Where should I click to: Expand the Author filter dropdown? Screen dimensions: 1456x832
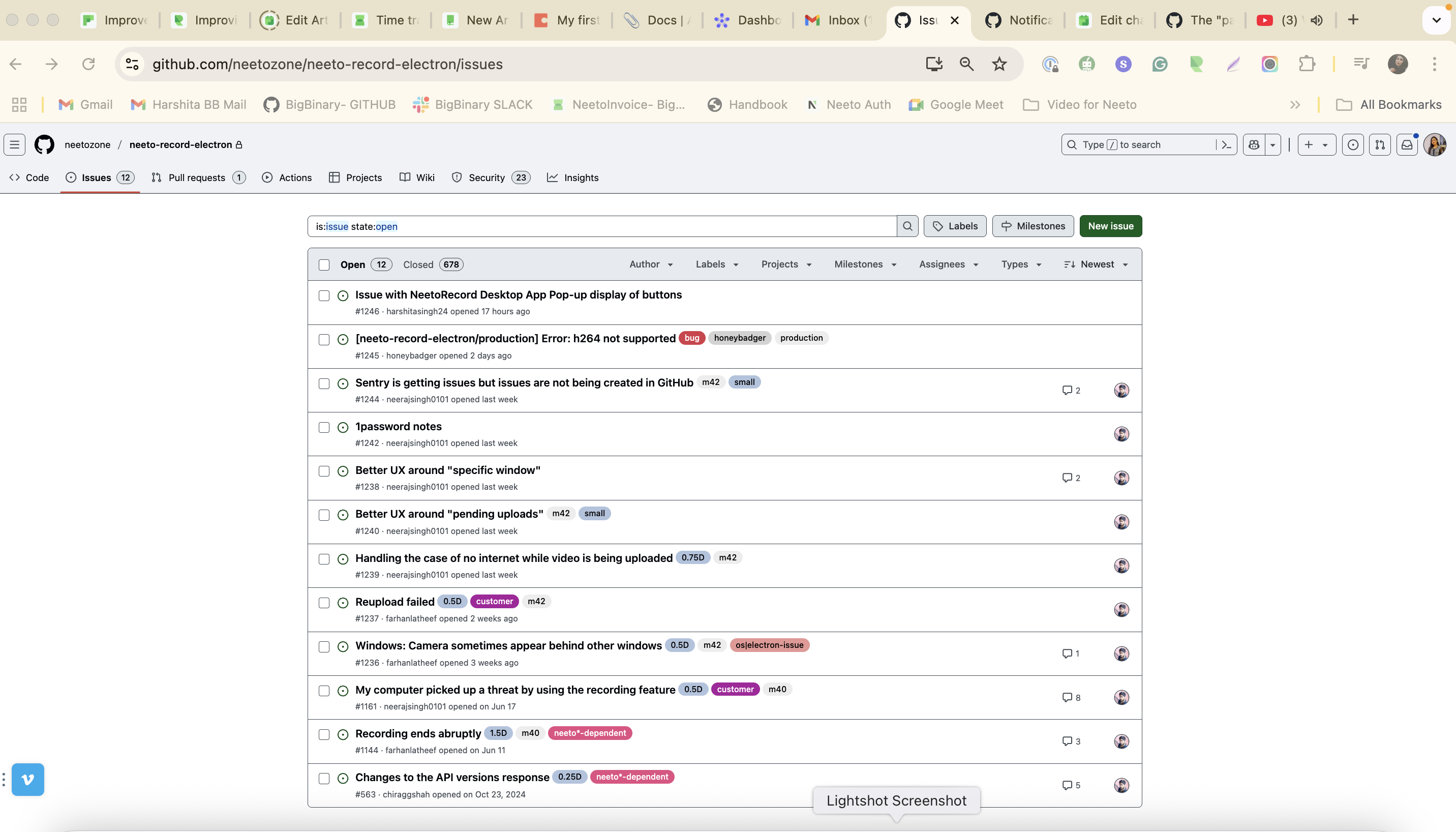(651, 264)
